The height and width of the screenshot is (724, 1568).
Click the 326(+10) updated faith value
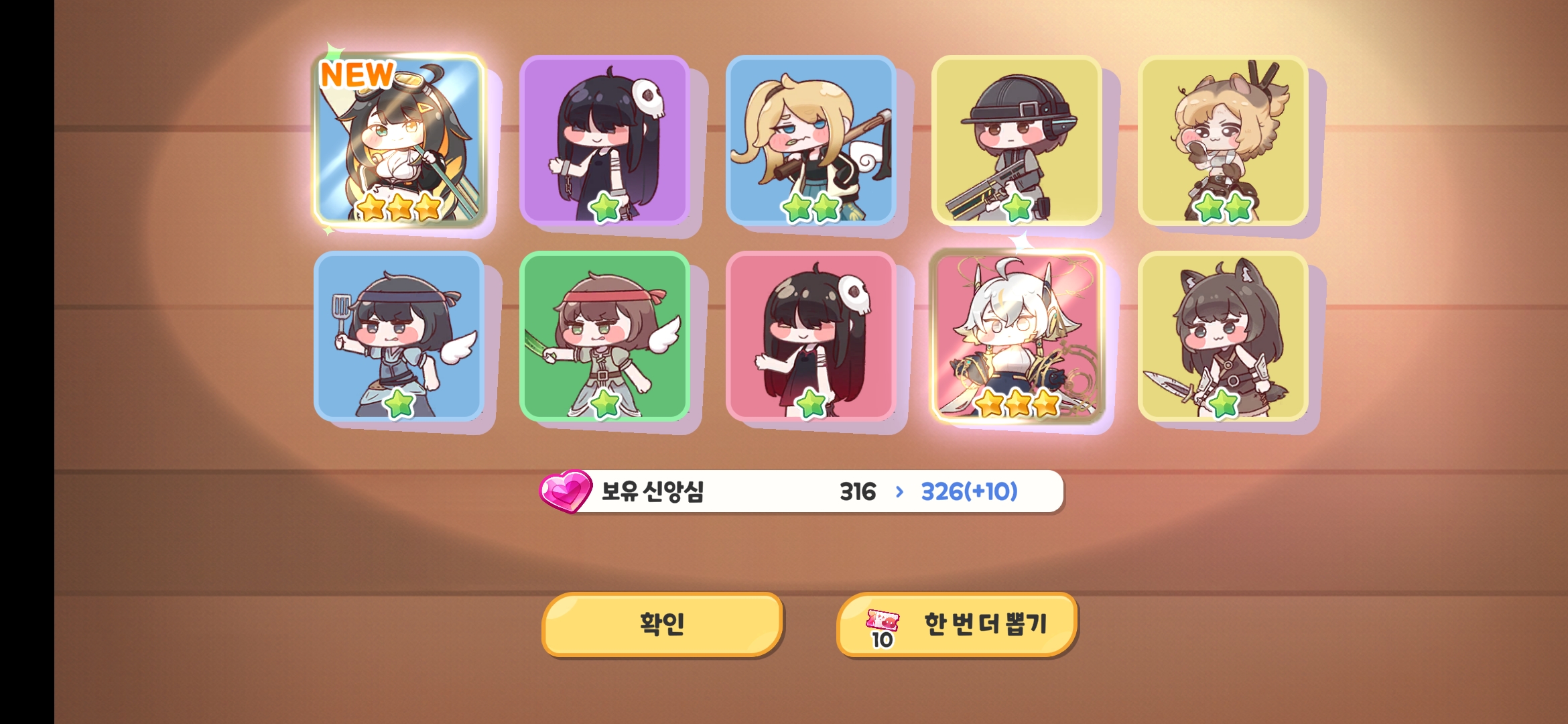tap(969, 491)
